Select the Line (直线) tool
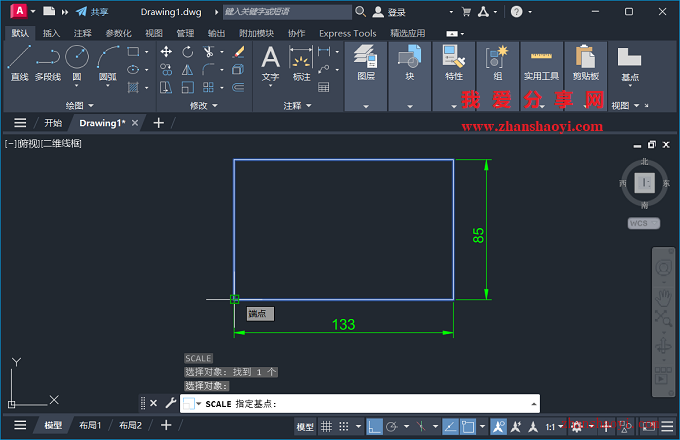 click(x=19, y=63)
